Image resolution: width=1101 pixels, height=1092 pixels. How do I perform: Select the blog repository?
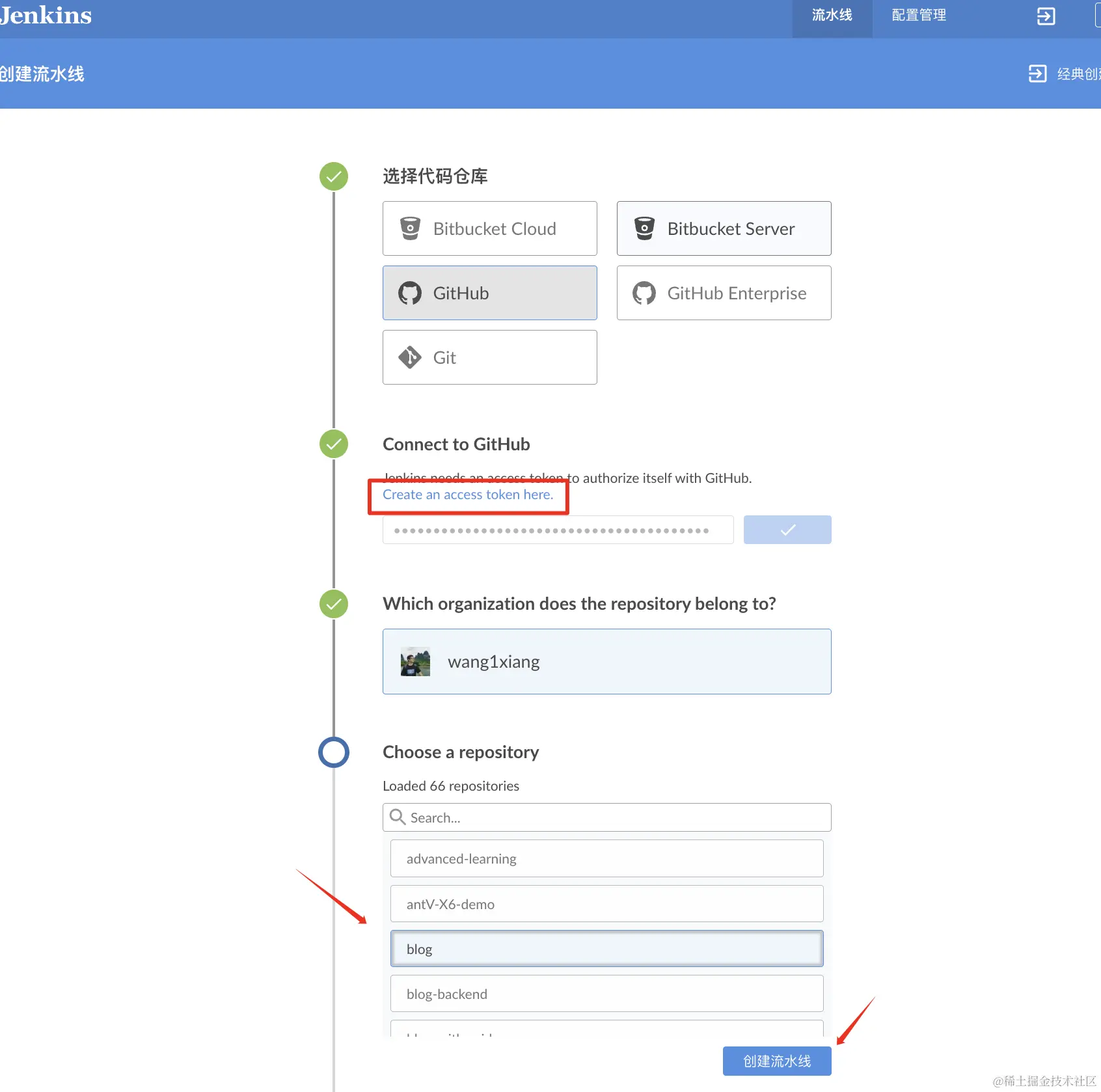point(606,949)
